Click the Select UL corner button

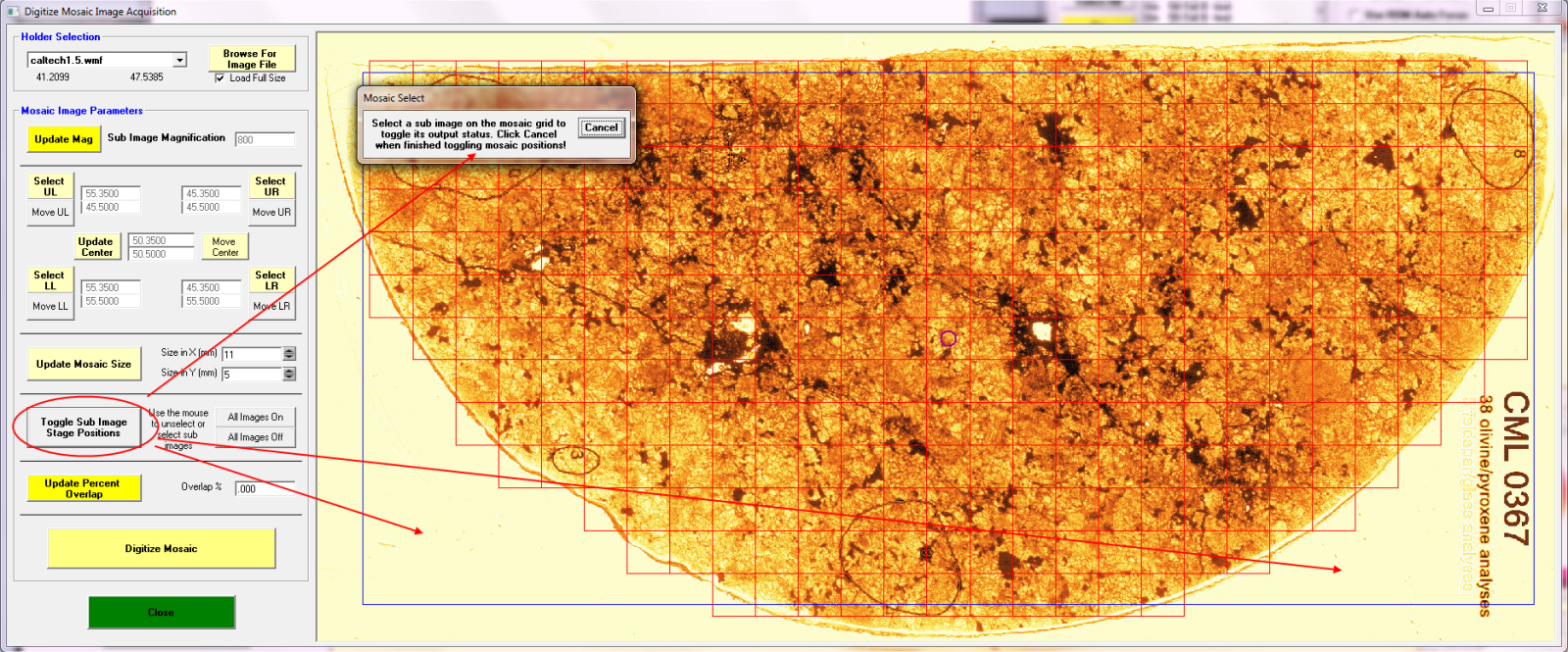[49, 186]
